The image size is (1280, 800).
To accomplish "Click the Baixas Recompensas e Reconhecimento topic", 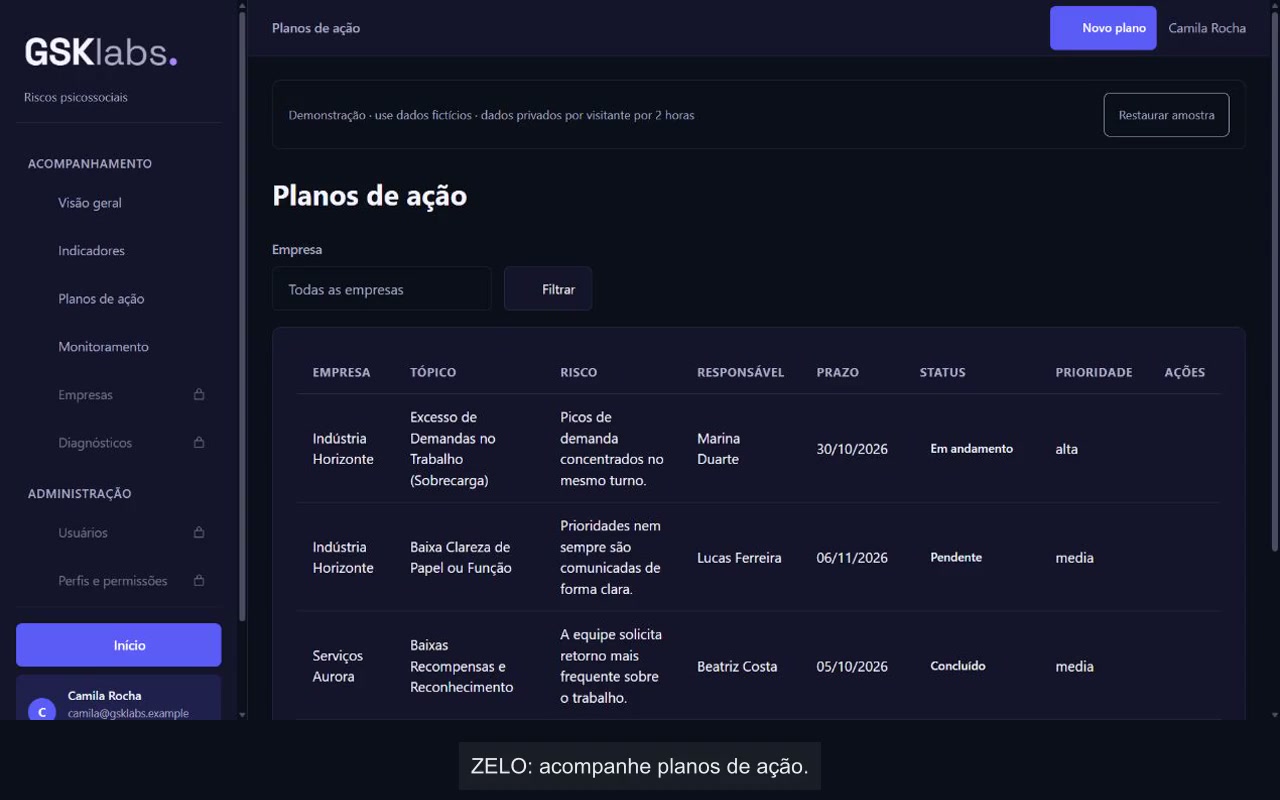I will coord(462,666).
